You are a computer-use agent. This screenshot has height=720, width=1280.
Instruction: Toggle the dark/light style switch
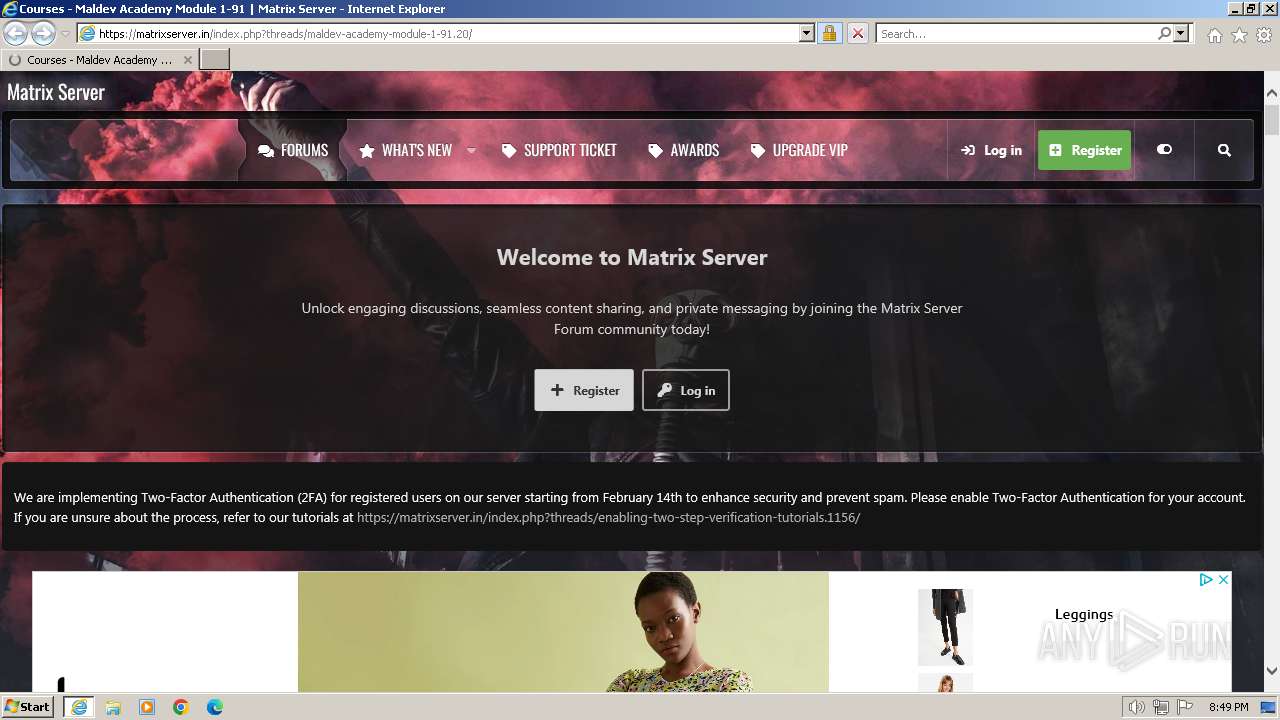coord(1164,149)
